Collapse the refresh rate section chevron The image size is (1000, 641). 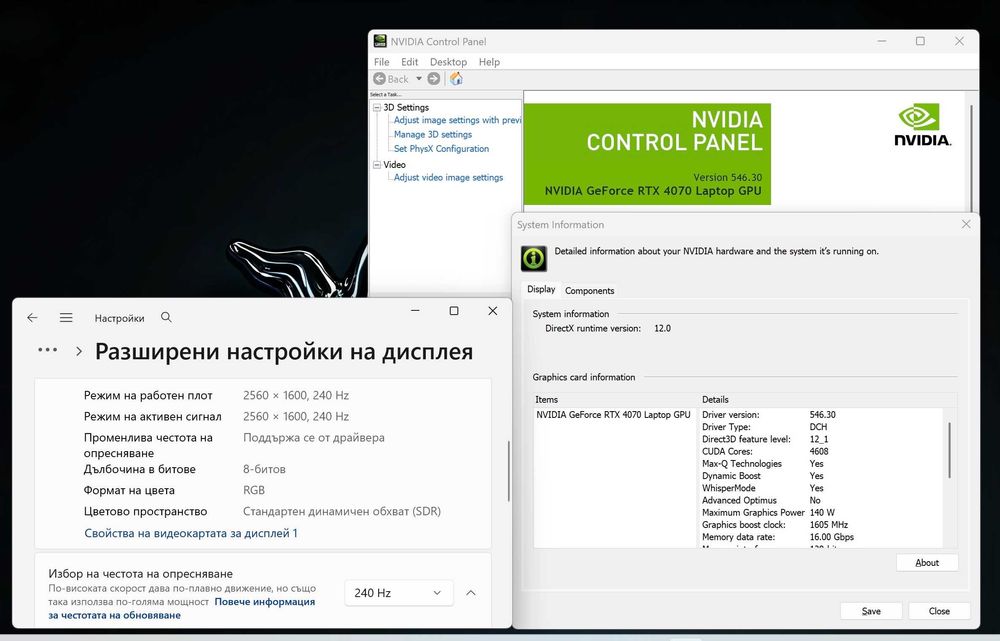pos(471,593)
